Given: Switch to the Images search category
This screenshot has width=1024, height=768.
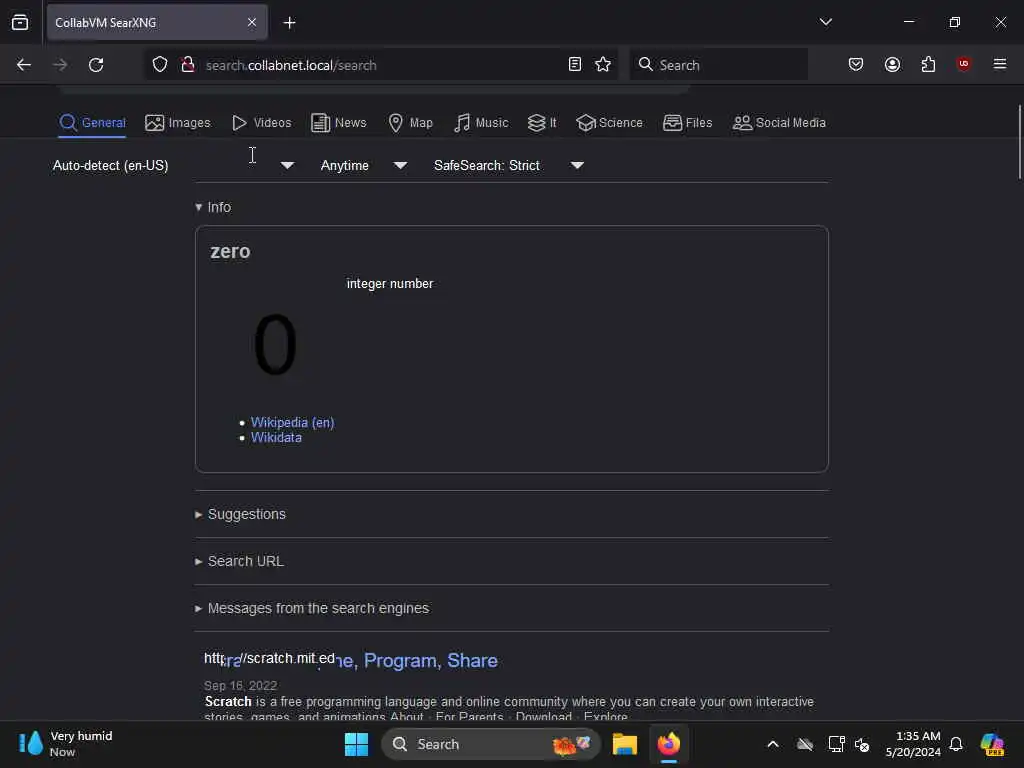Looking at the screenshot, I should tap(178, 123).
